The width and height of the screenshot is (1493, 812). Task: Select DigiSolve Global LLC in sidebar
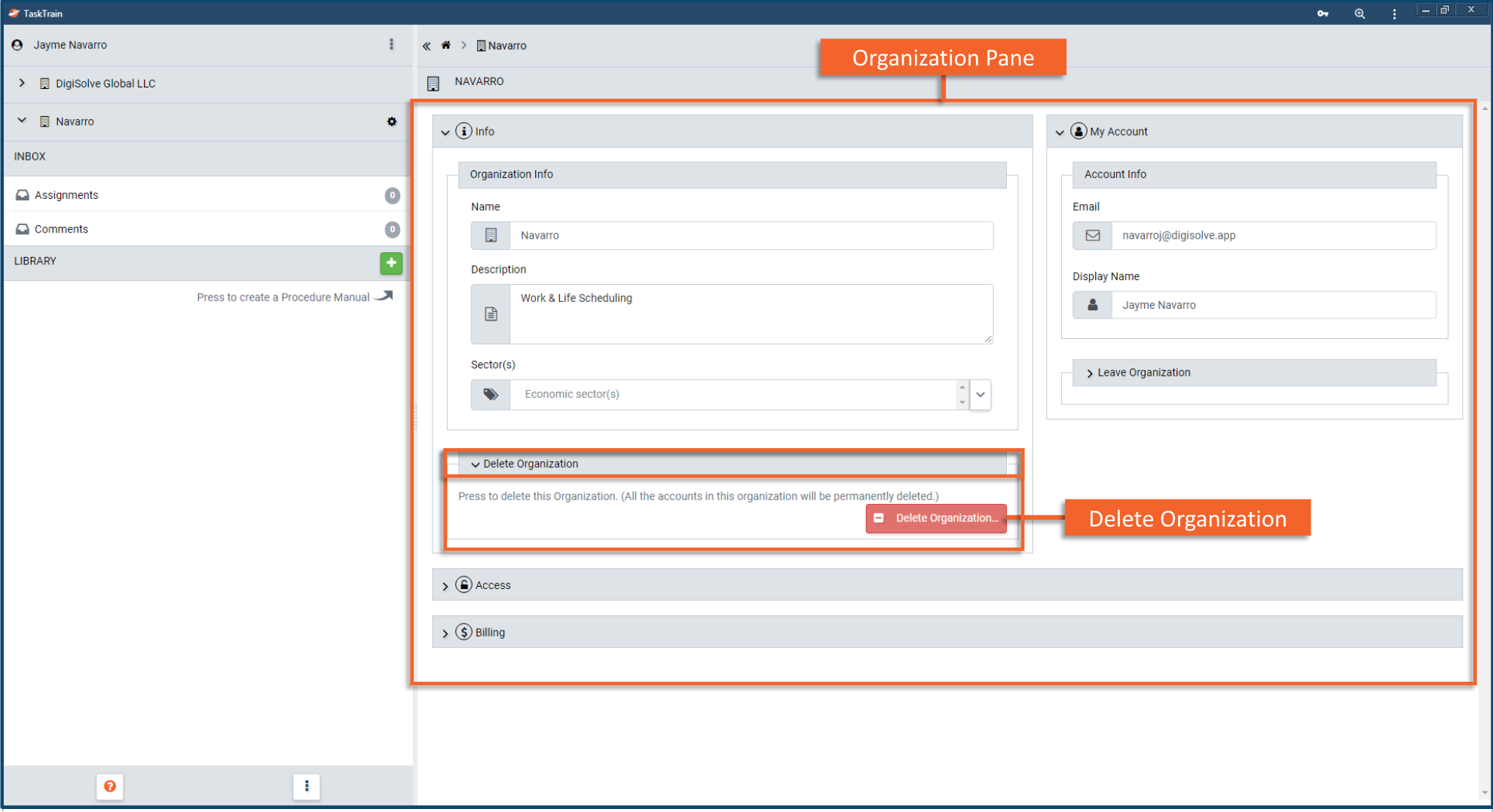point(106,84)
